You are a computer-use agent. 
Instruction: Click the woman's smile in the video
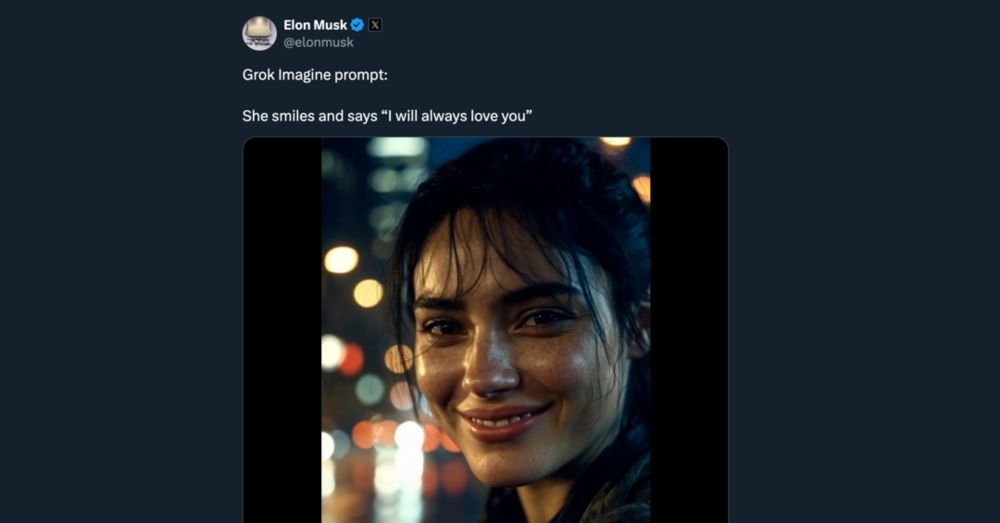[x=505, y=419]
